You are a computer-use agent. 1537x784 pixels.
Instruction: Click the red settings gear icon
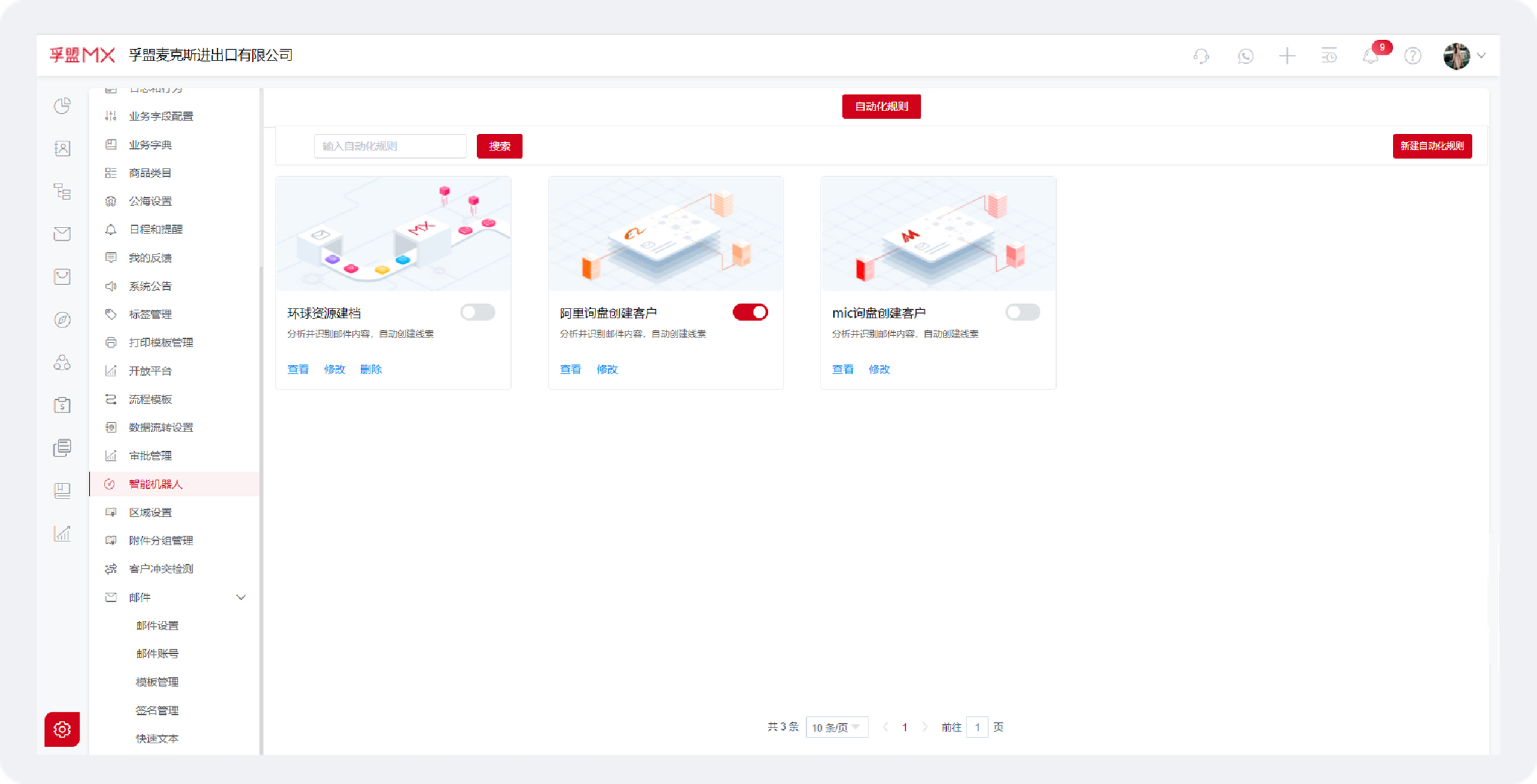pos(62,729)
